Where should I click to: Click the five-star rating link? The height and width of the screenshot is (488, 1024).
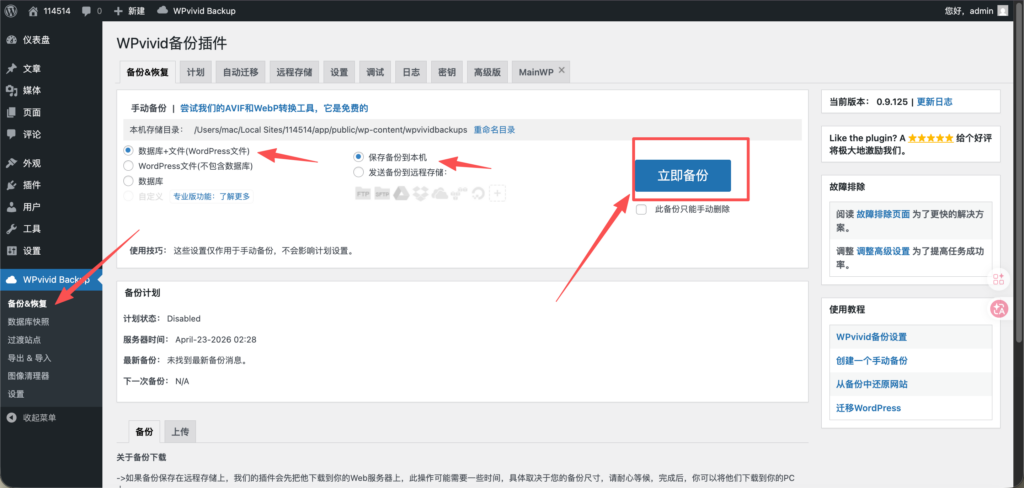tap(930, 138)
